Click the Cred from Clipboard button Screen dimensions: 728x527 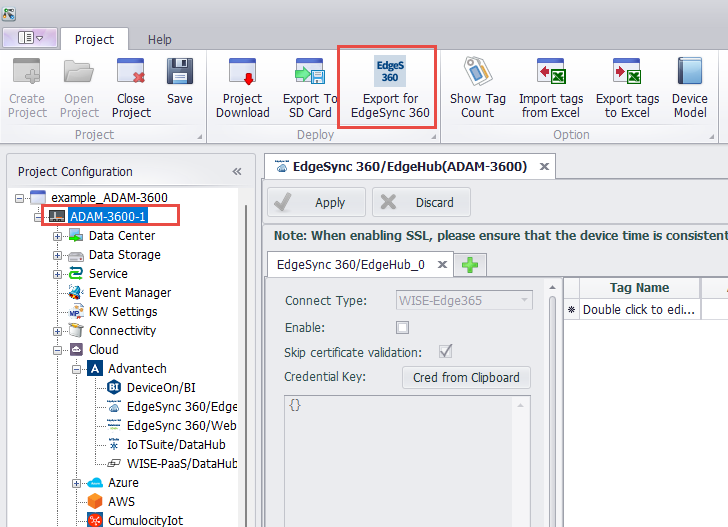pyautogui.click(x=466, y=377)
